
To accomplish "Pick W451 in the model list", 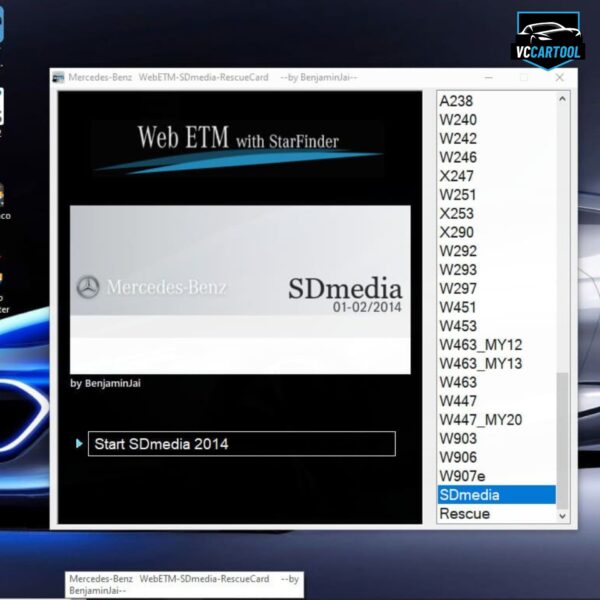I will (x=496, y=308).
